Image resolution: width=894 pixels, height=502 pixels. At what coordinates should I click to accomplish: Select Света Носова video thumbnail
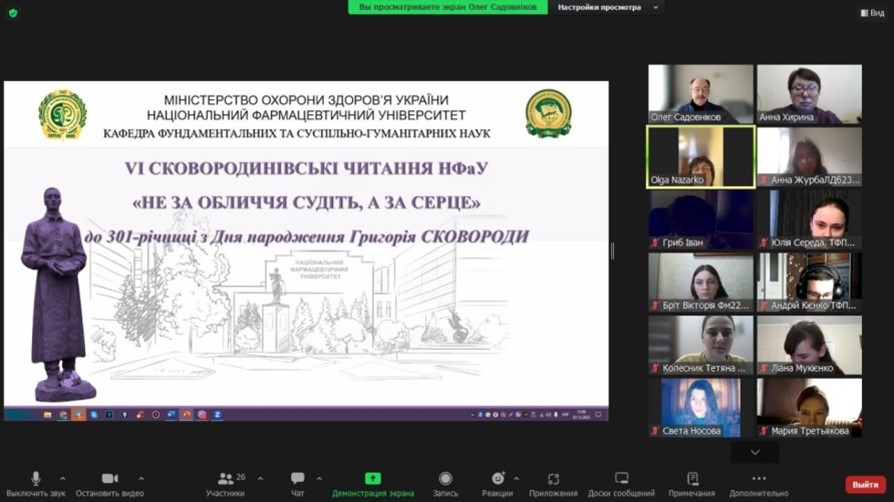[701, 408]
